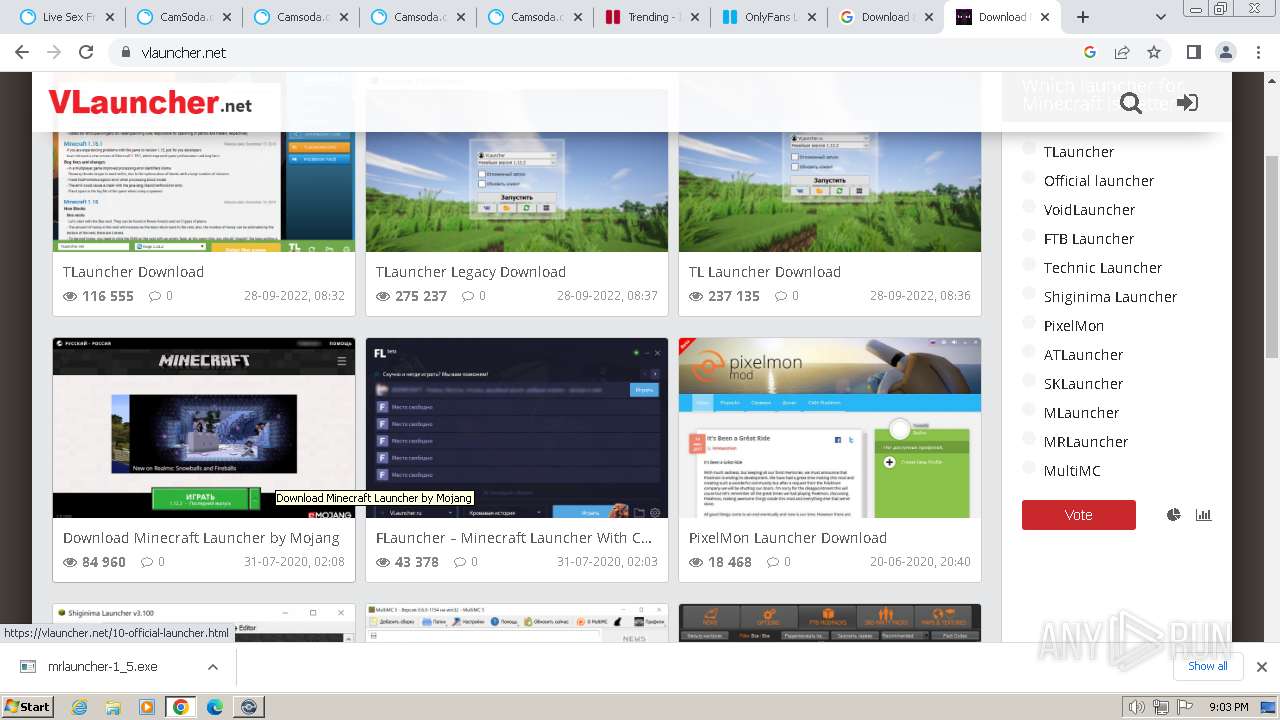Select MultiMC poll option
The width and height of the screenshot is (1280, 720).
[1029, 468]
